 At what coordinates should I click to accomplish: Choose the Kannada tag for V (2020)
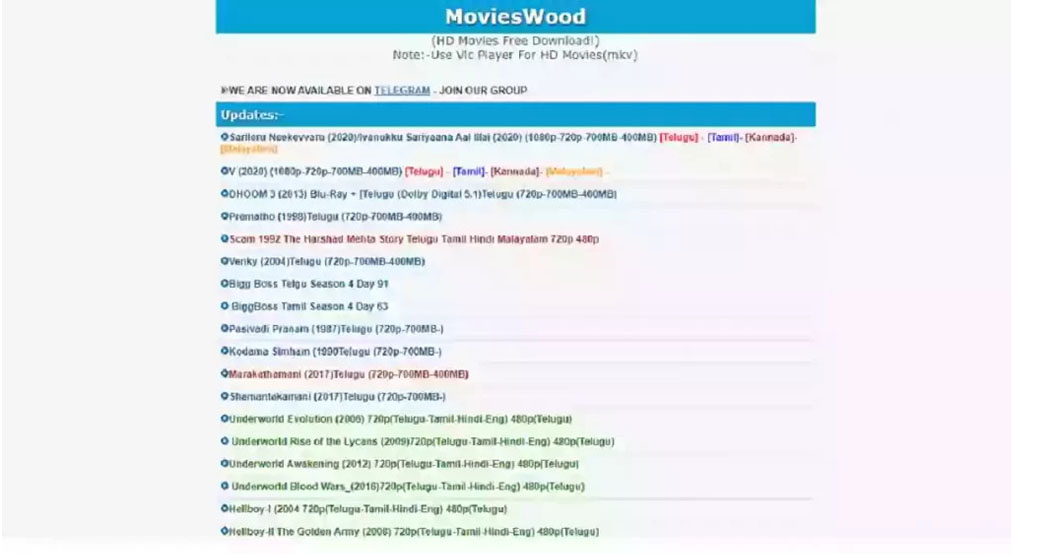[514, 172]
